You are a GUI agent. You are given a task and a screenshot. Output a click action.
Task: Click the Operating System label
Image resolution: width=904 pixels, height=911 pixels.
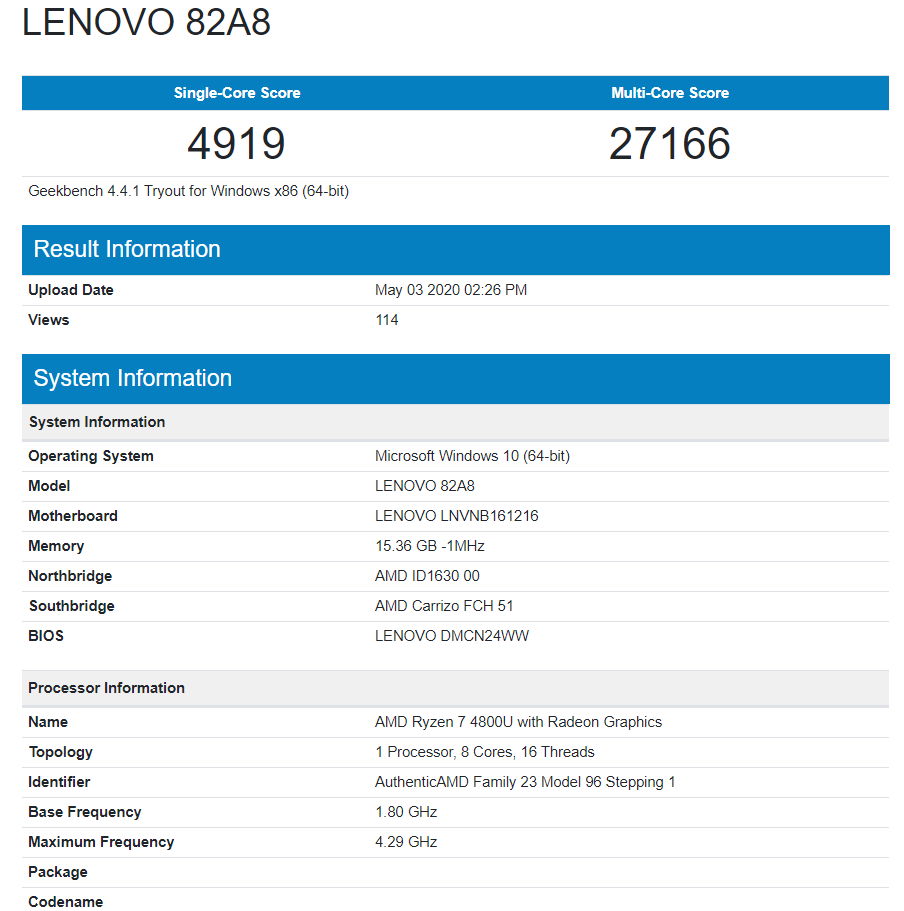click(x=91, y=456)
